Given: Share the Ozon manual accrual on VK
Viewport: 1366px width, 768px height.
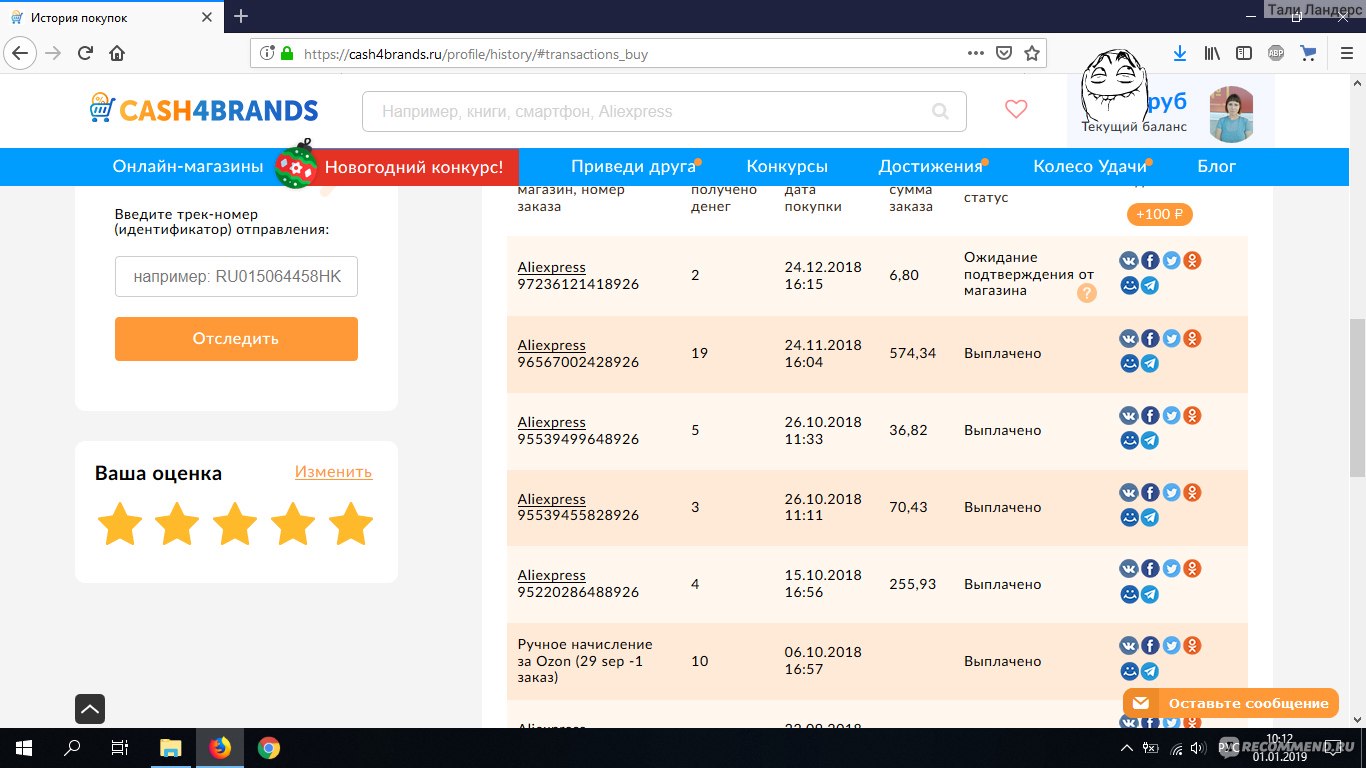Looking at the screenshot, I should tap(1129, 646).
